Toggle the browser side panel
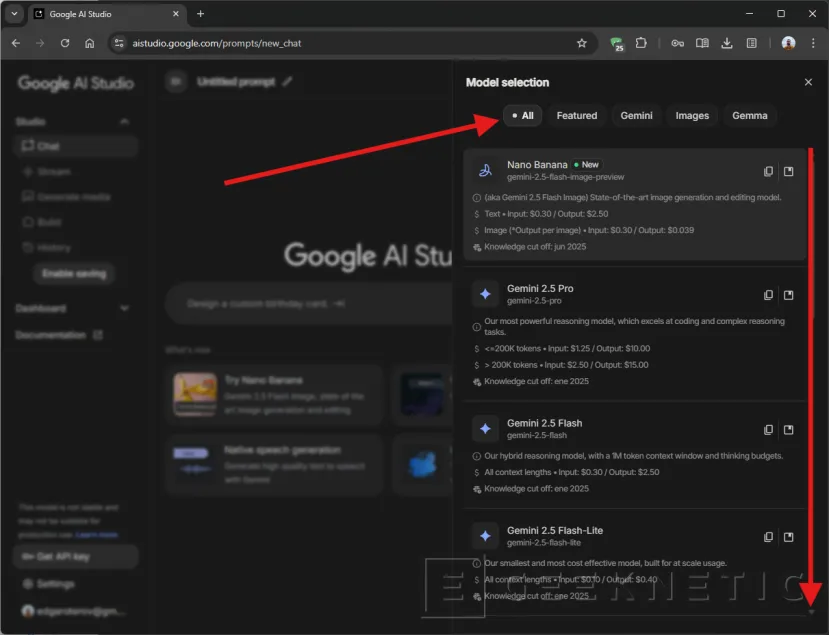This screenshot has height=635, width=829. click(751, 43)
